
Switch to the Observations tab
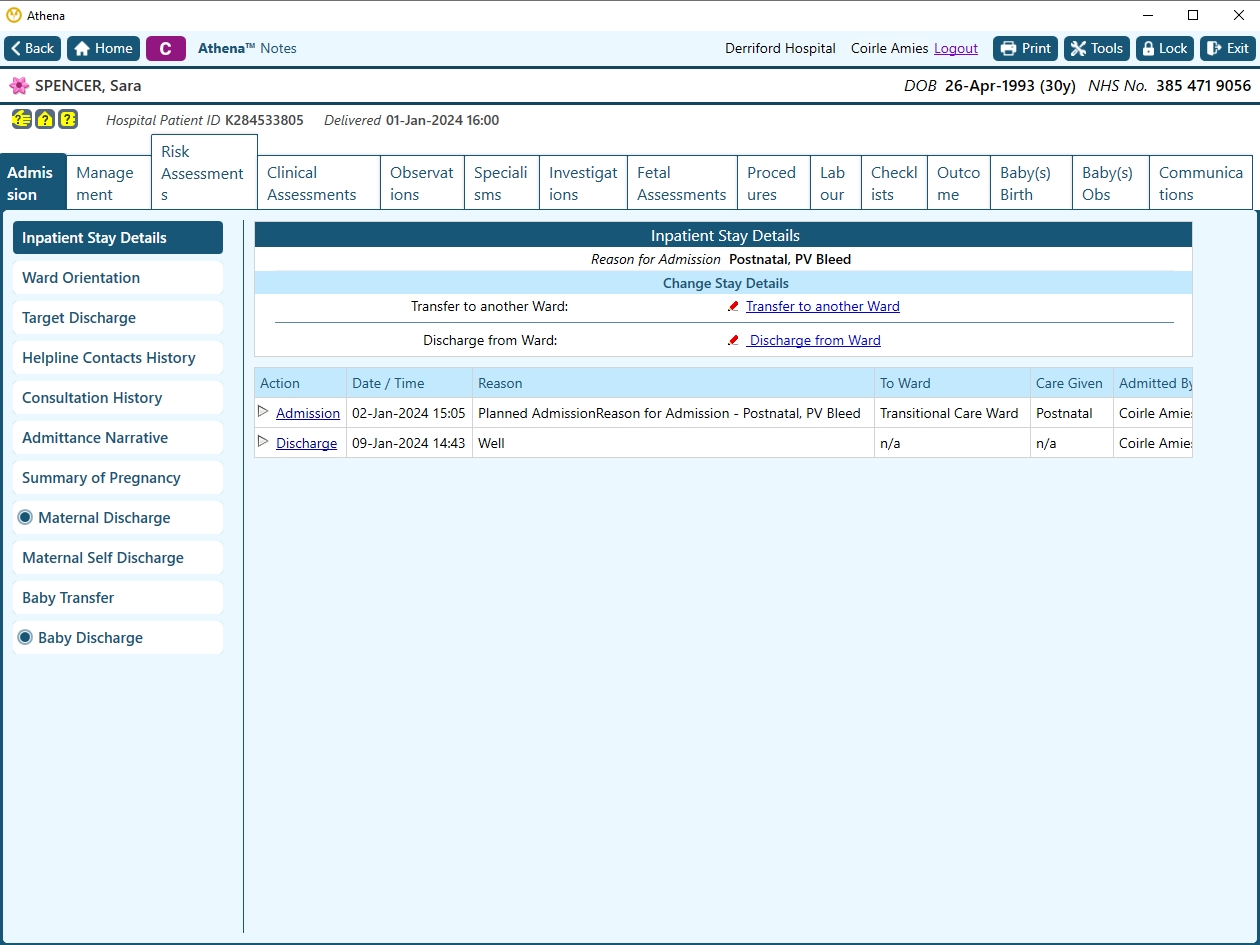(423, 183)
